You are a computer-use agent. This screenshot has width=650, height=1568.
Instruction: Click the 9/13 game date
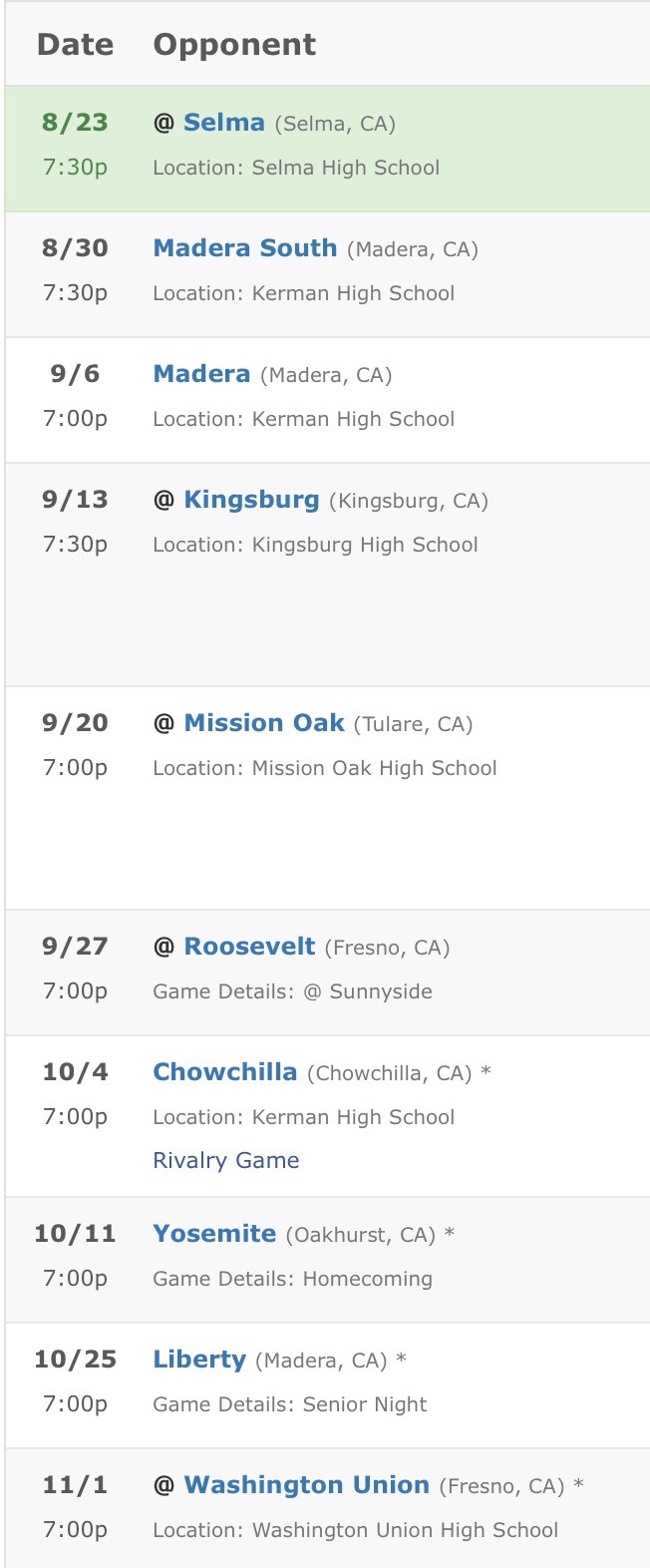(x=75, y=500)
